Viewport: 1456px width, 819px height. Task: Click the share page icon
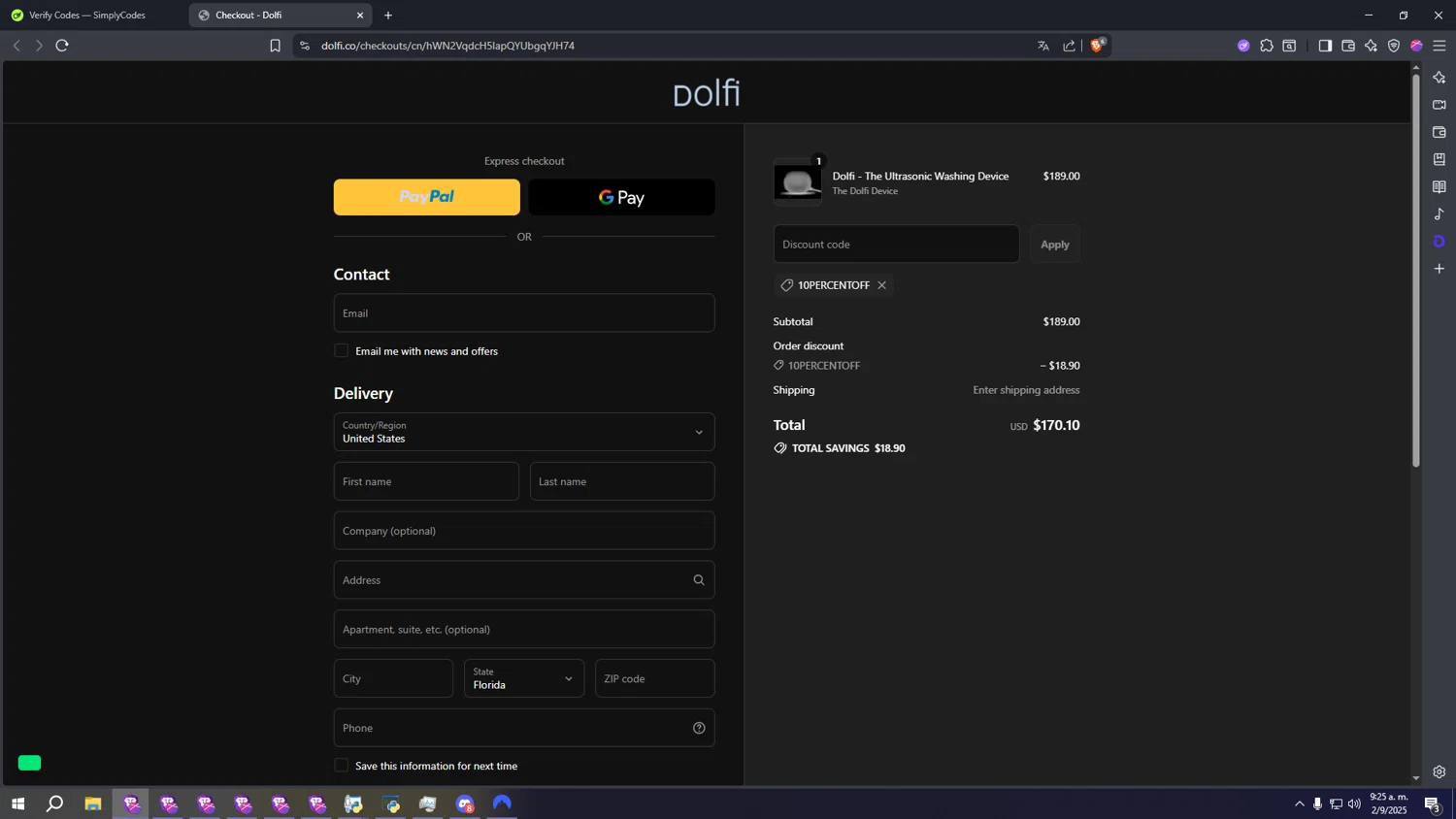1069,46
